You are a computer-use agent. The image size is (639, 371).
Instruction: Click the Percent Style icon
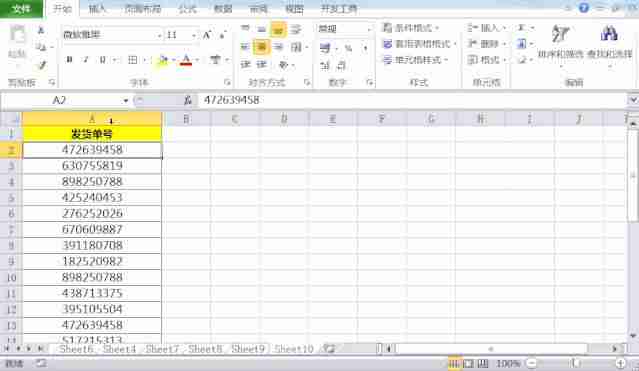pyautogui.click(x=348, y=49)
